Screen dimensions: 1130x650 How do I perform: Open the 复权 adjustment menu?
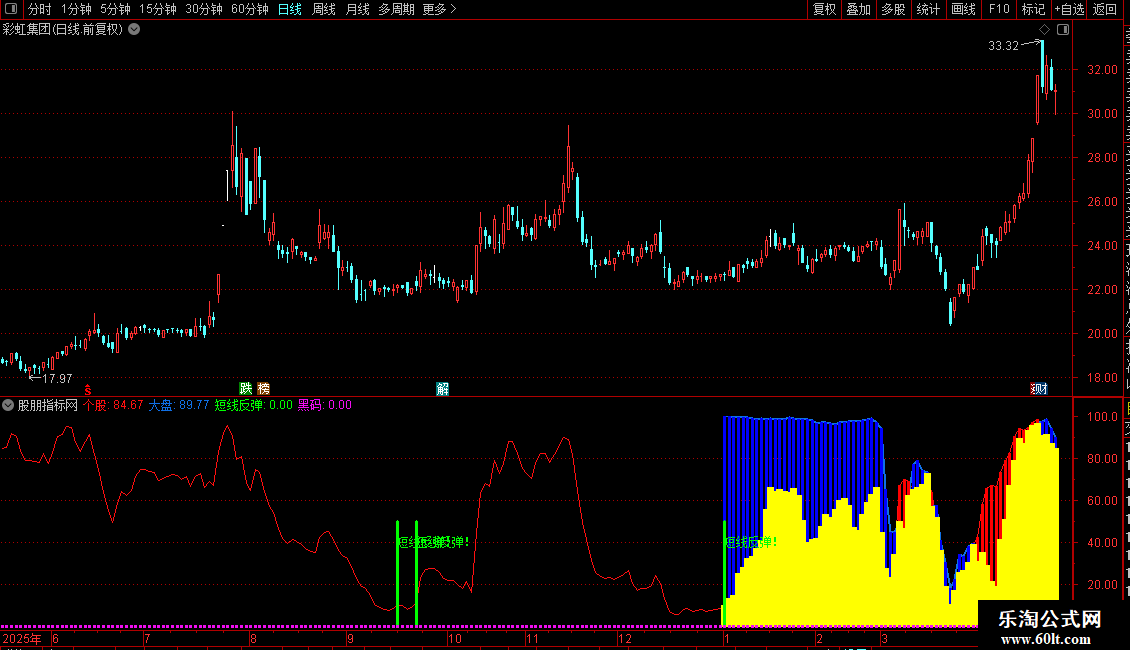pyautogui.click(x=824, y=9)
